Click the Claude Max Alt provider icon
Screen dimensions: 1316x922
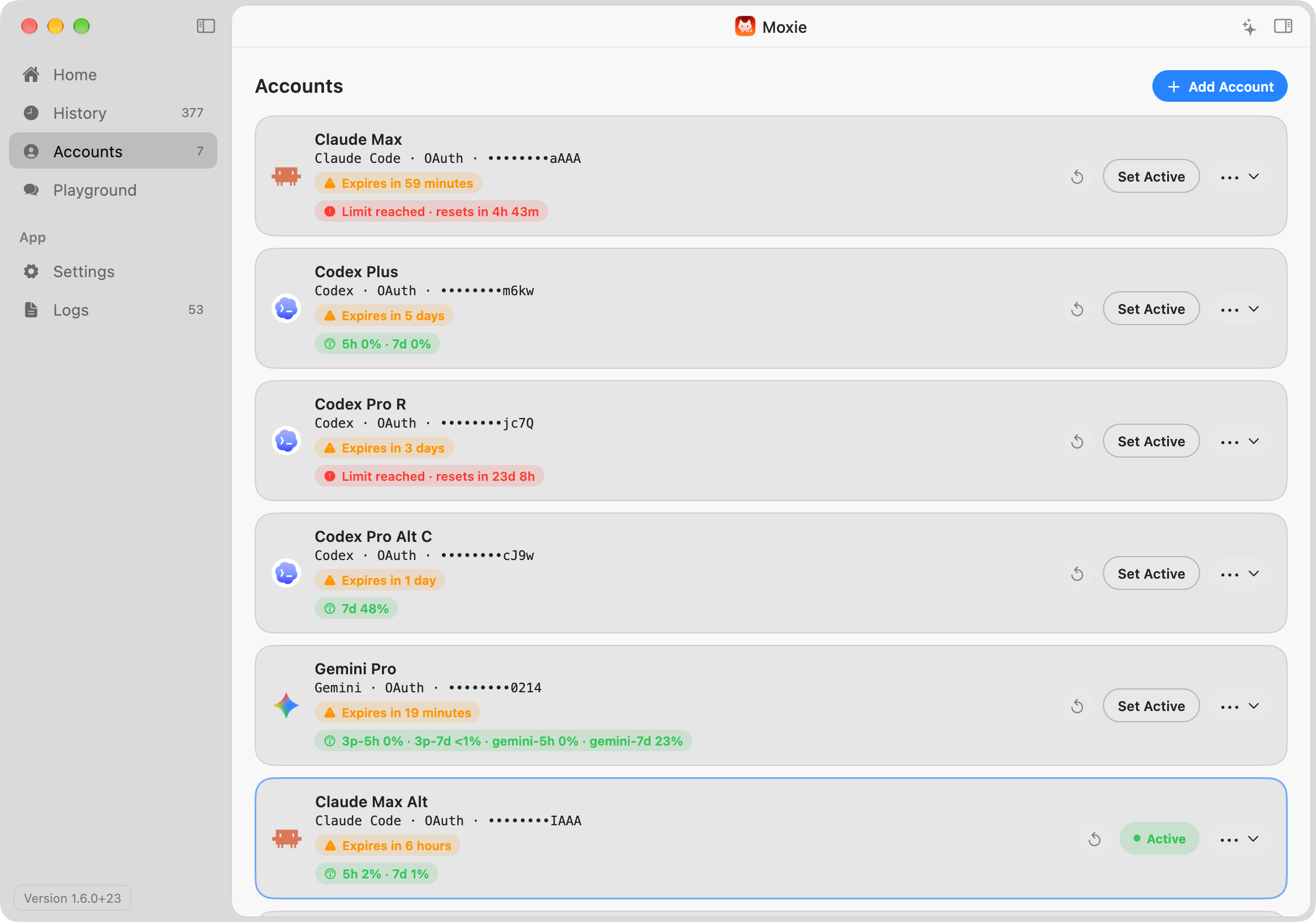(286, 838)
